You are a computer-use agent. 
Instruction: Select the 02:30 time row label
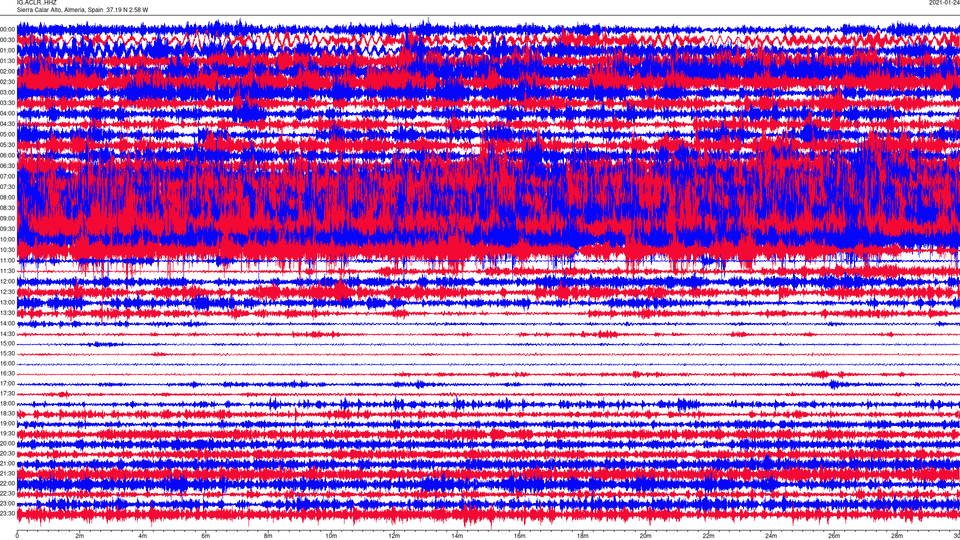click(x=8, y=82)
